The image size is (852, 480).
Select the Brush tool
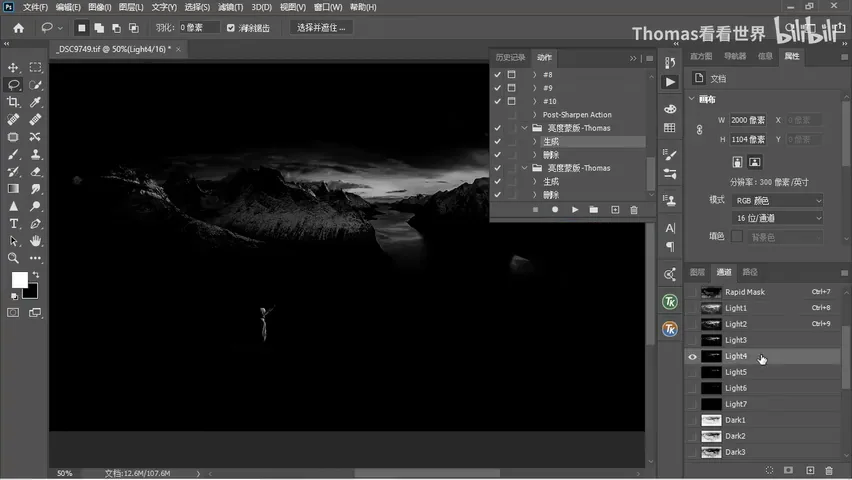coord(13,154)
